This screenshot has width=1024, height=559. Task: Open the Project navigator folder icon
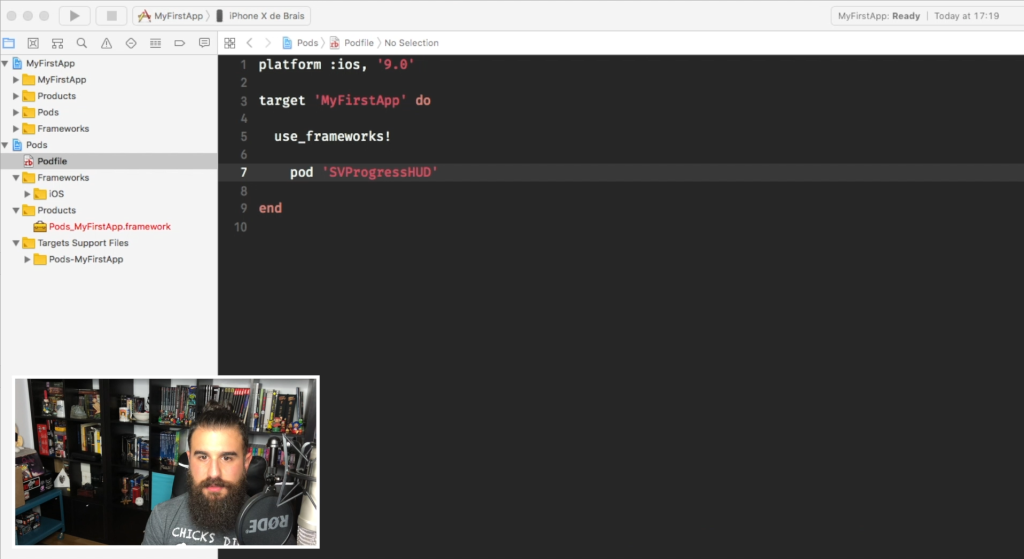tap(9, 43)
